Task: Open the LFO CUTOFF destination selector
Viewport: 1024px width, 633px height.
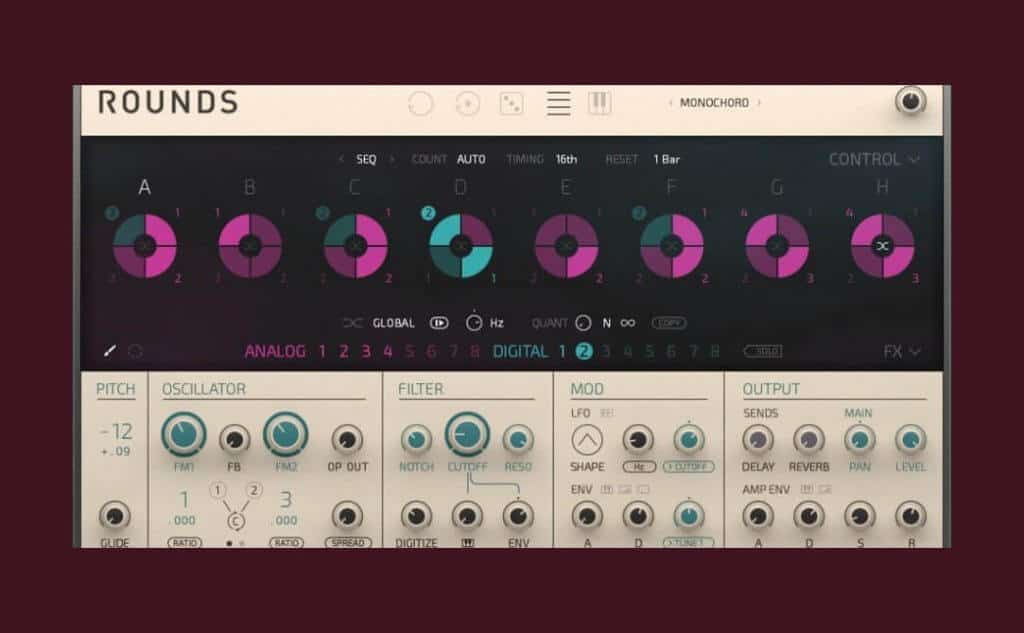Action: pyautogui.click(x=689, y=467)
